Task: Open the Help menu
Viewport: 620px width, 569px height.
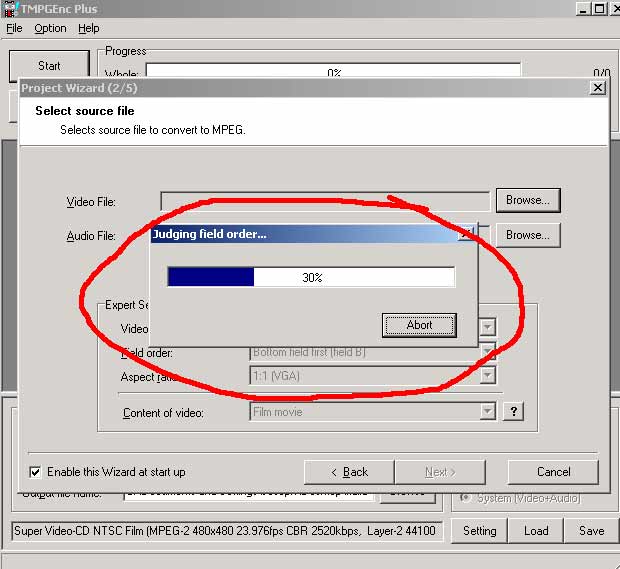Action: (x=89, y=28)
